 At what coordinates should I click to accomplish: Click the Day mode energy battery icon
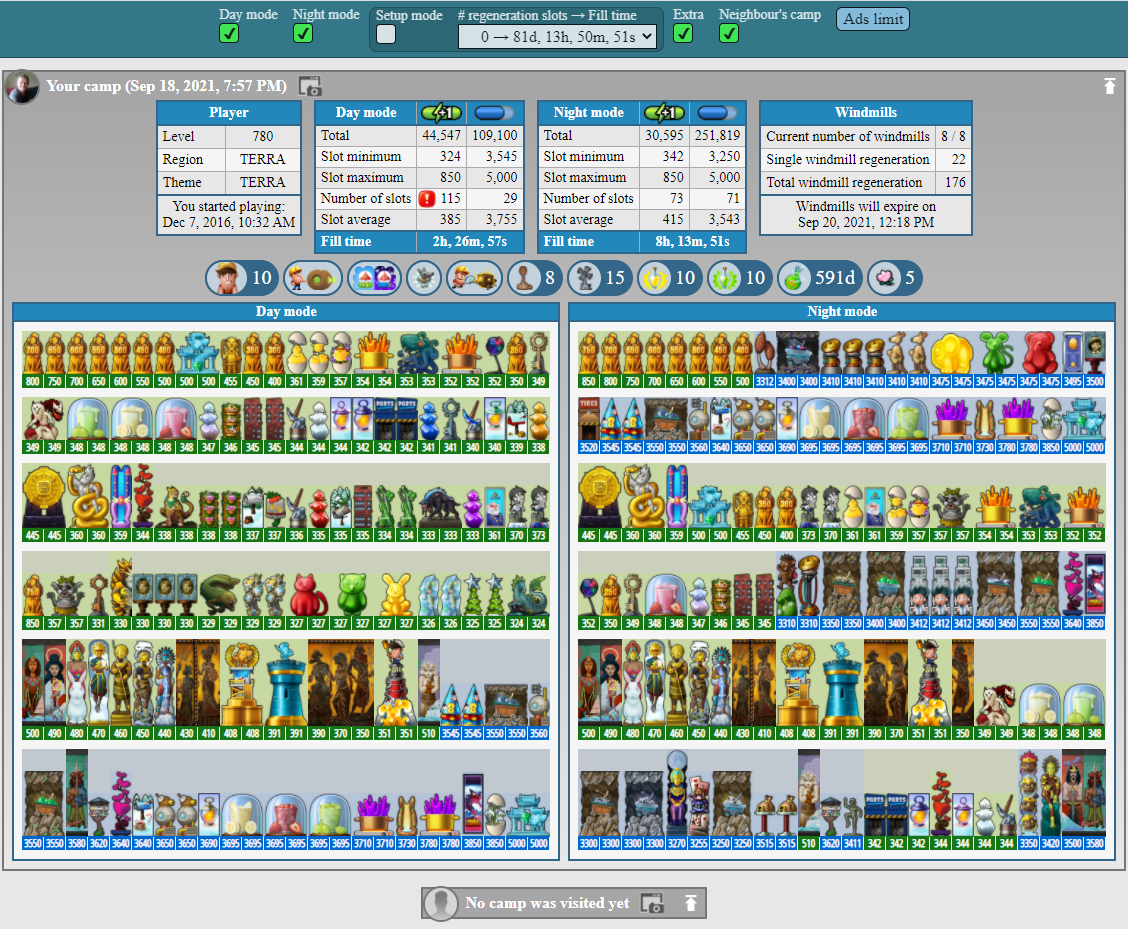click(441, 113)
